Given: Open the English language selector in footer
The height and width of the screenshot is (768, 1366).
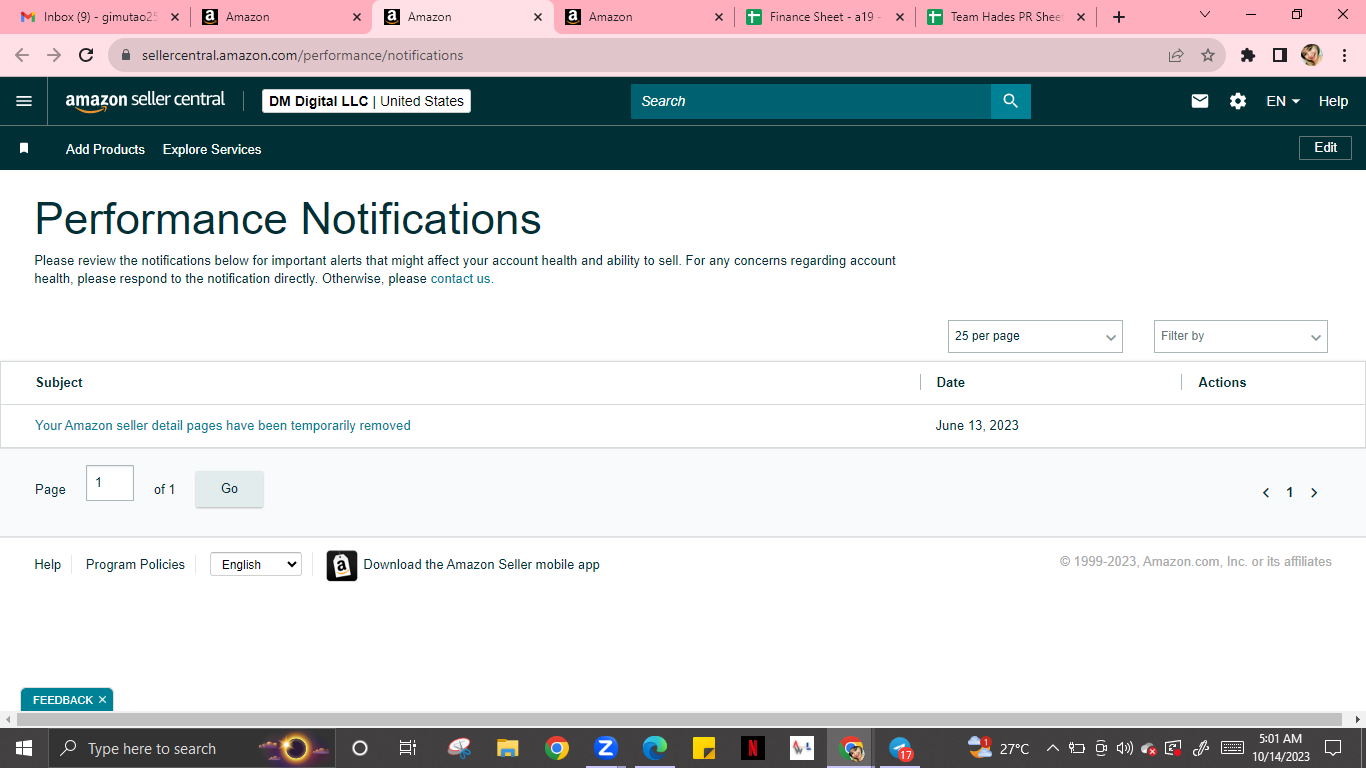Looking at the screenshot, I should coord(256,565).
